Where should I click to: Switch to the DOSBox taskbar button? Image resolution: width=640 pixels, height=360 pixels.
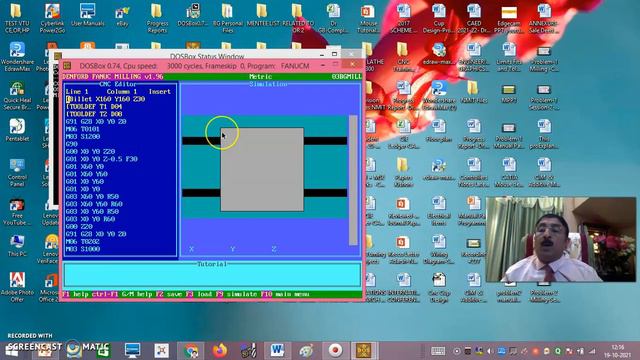pyautogui.click(x=364, y=351)
